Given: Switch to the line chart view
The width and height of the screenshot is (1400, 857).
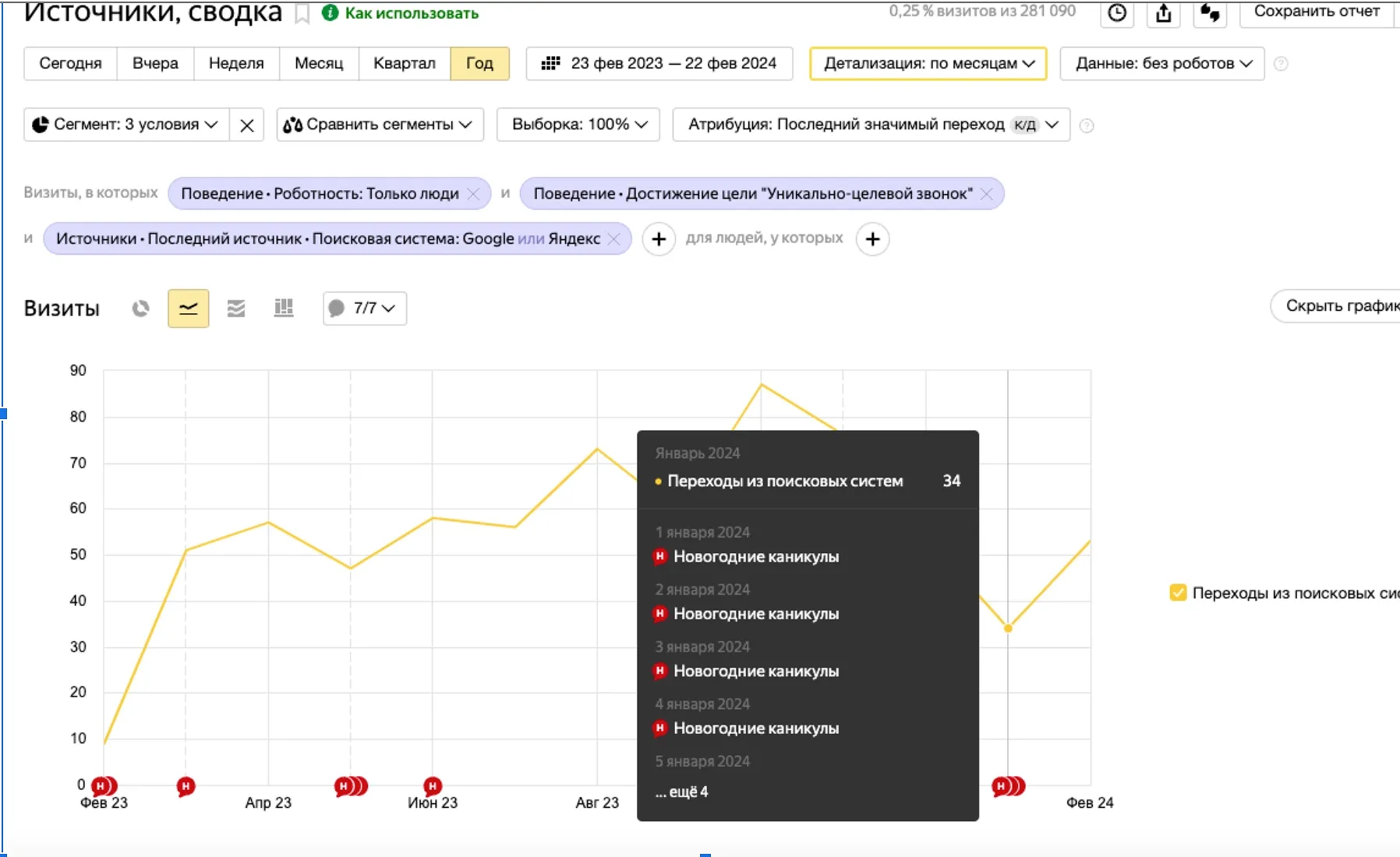Looking at the screenshot, I should point(189,309).
